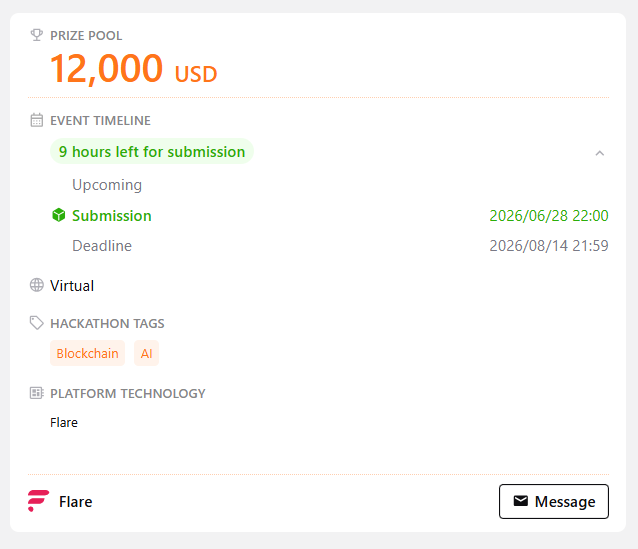This screenshot has height=549, width=638.
Task: Click the Virtual location label
Action: pyautogui.click(x=72, y=286)
